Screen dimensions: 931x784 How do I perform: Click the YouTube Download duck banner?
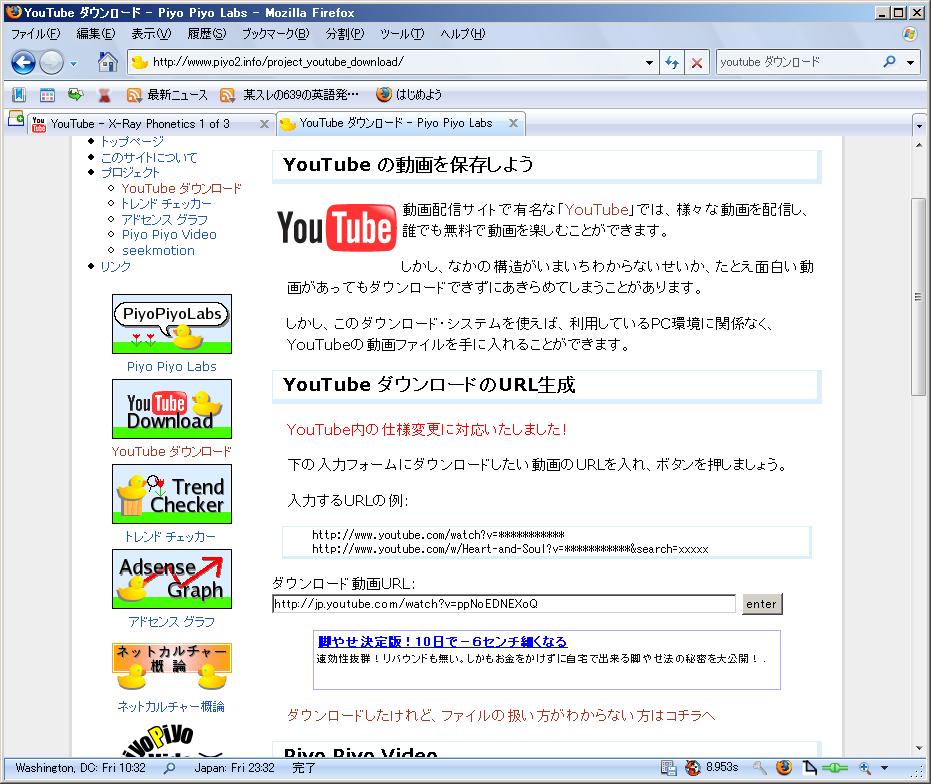point(172,409)
